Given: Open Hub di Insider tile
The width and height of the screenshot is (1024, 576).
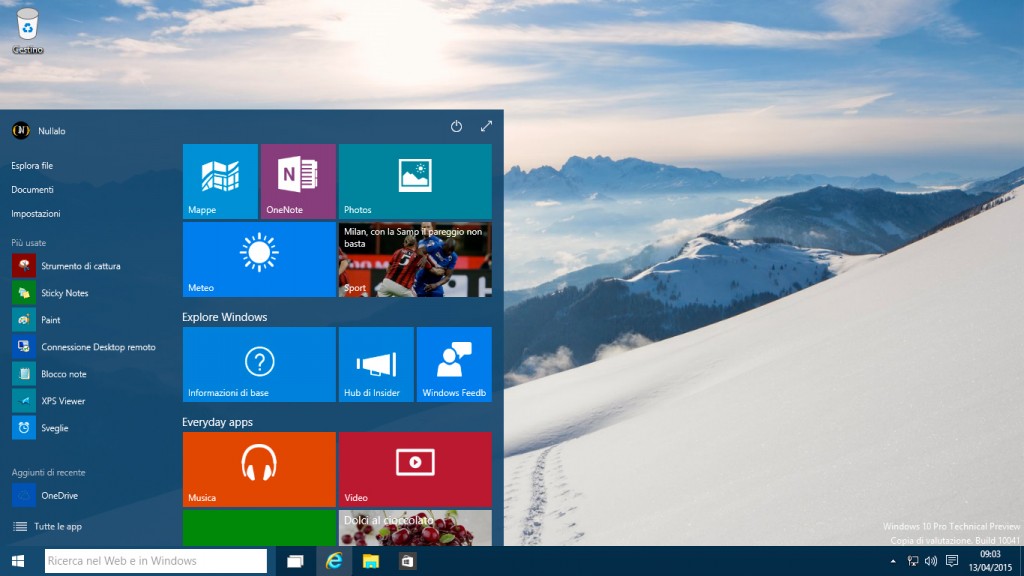Looking at the screenshot, I should [376, 364].
